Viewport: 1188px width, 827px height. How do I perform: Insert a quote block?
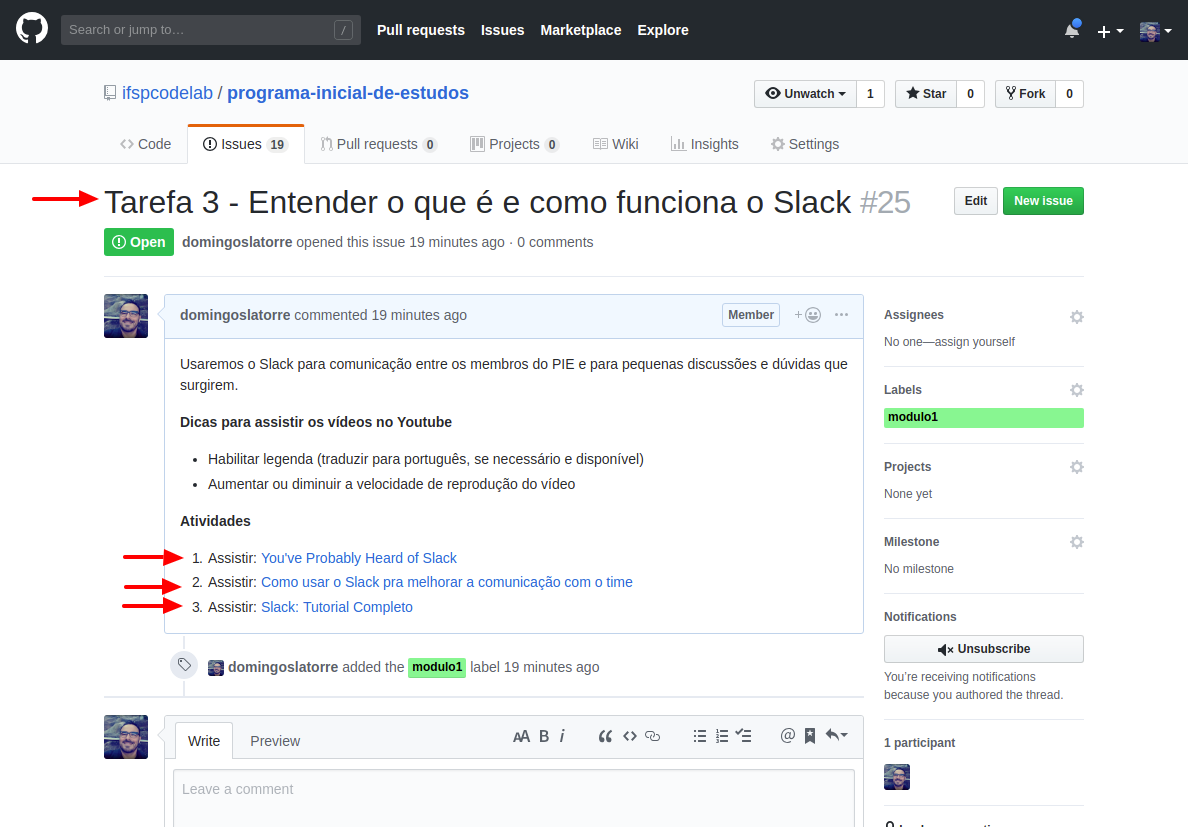tap(605, 736)
